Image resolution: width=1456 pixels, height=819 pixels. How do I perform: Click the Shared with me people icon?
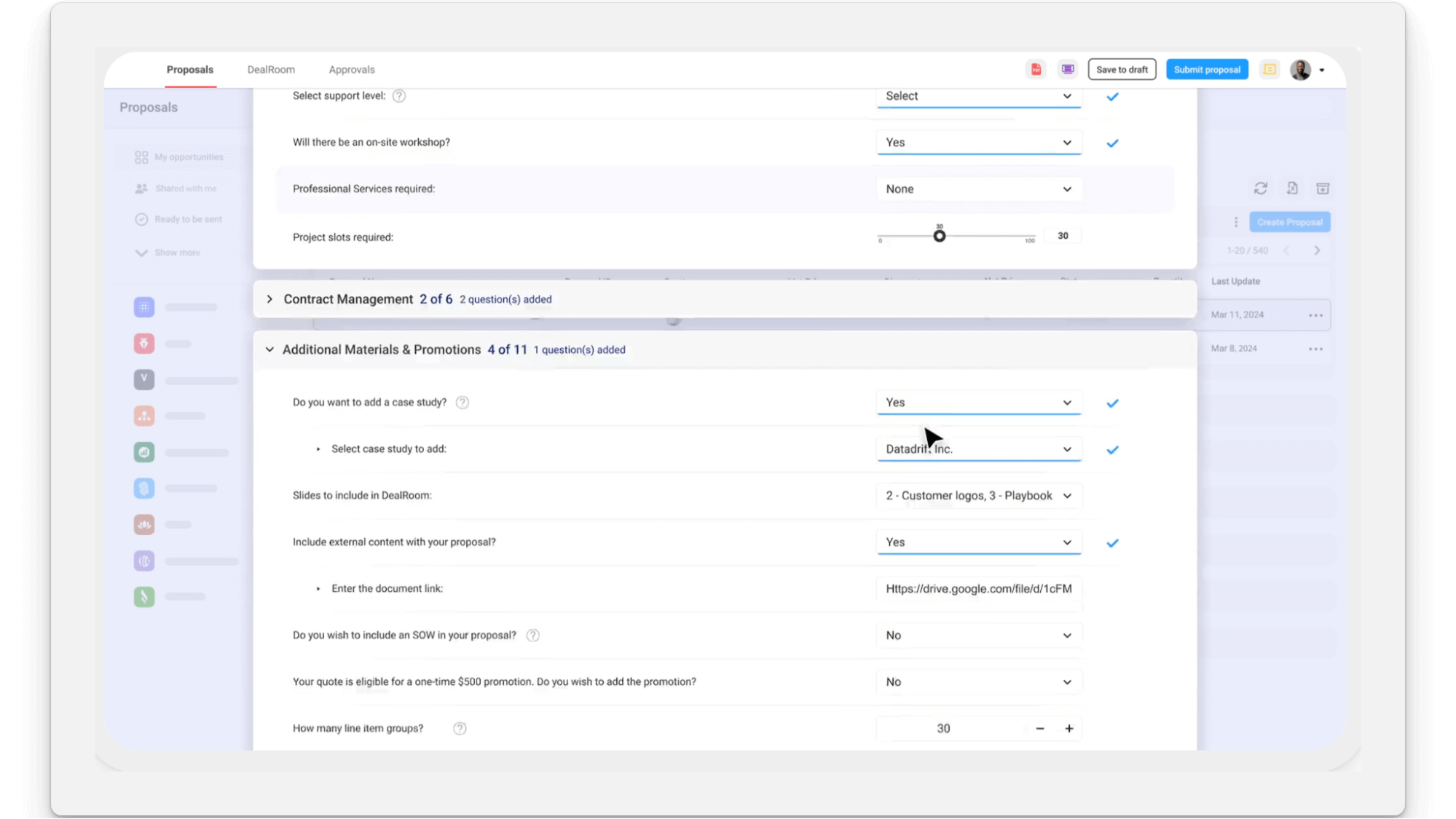point(141,189)
